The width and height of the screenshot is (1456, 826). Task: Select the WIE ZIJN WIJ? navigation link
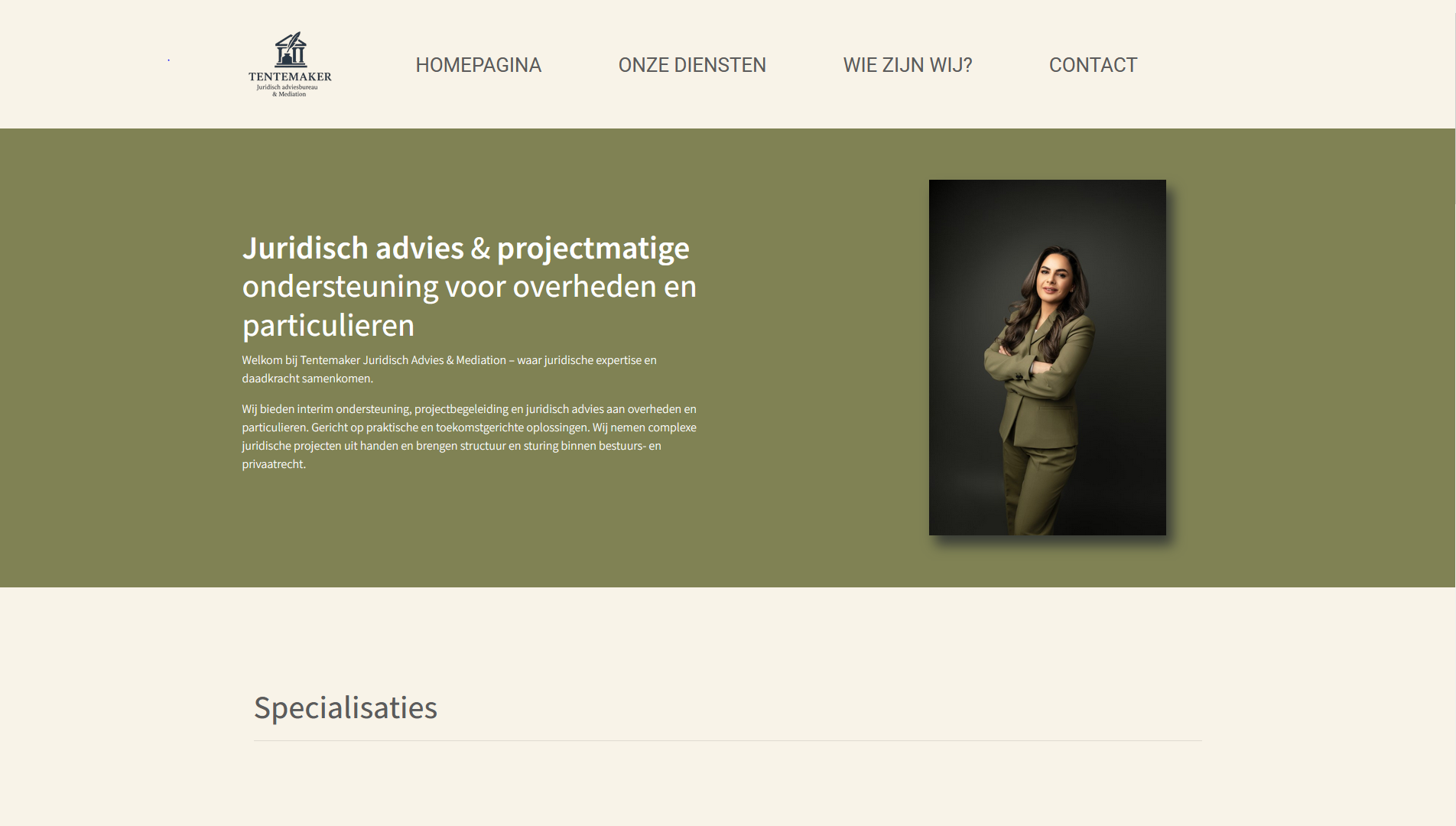click(x=908, y=65)
